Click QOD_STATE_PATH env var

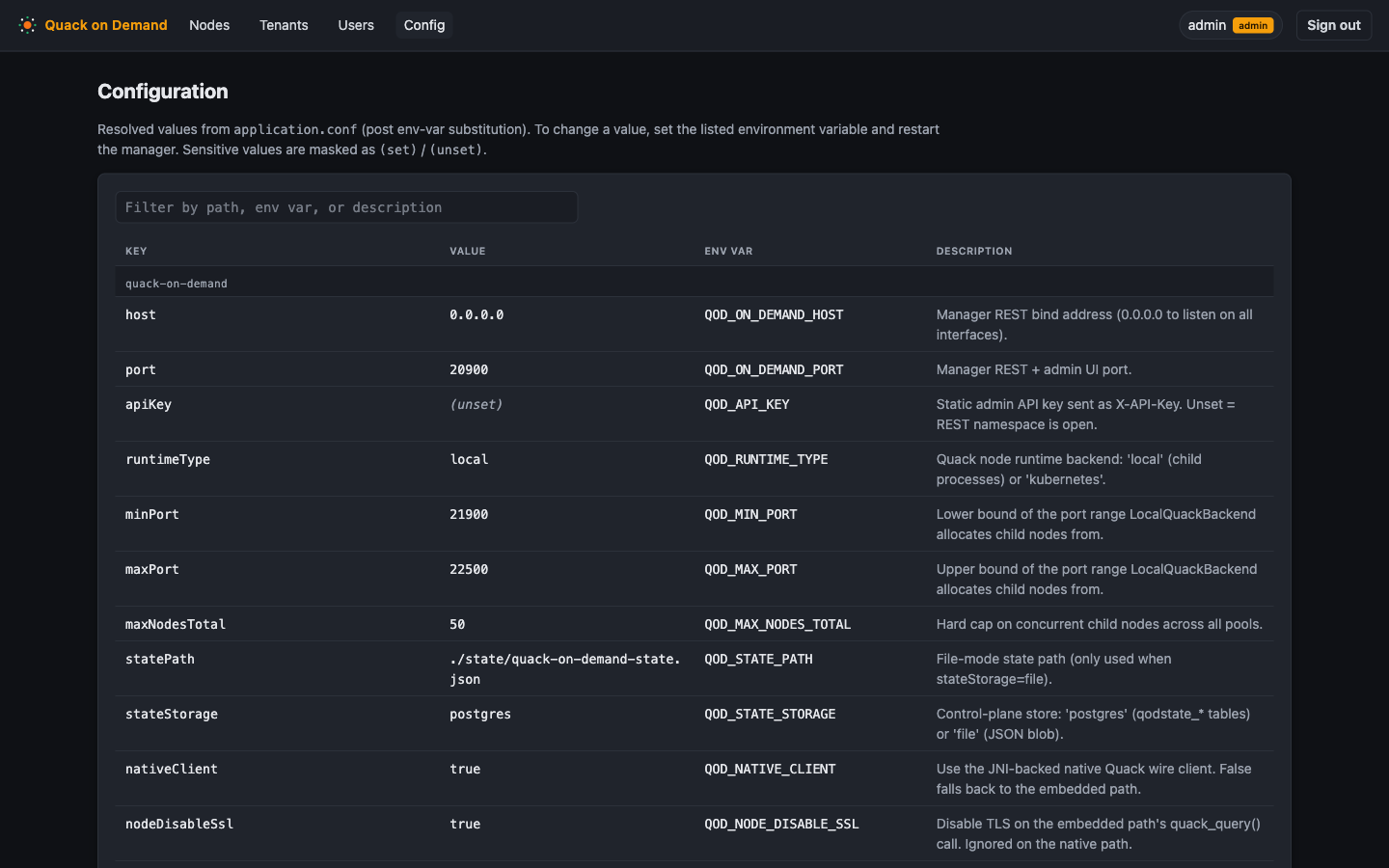coord(758,659)
